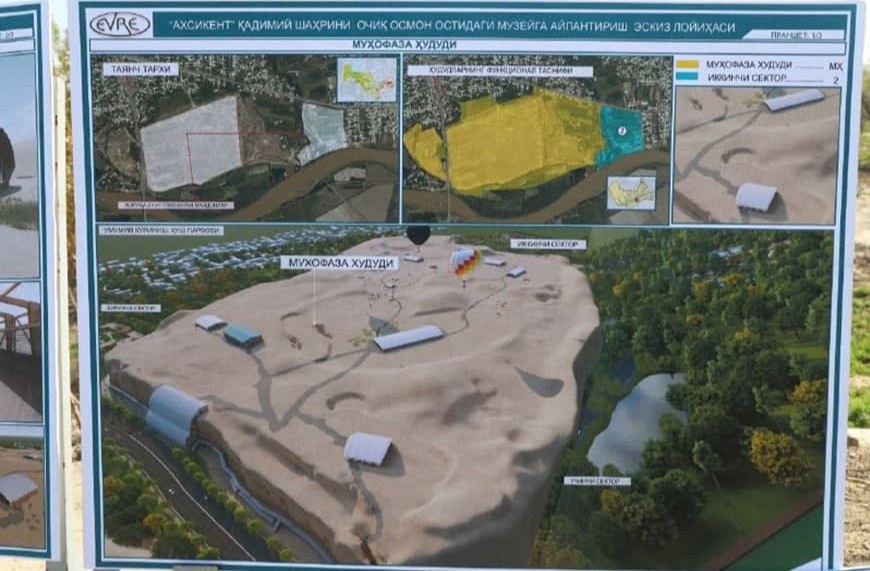Click the МУҲОФАЗА ҲУДУДИ callout label on 3D render
The width and height of the screenshot is (870, 571).
[338, 263]
